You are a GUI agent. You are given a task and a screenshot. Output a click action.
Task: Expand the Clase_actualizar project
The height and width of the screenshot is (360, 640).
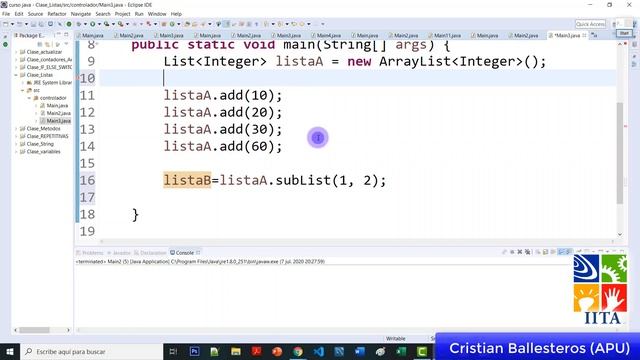(16, 52)
